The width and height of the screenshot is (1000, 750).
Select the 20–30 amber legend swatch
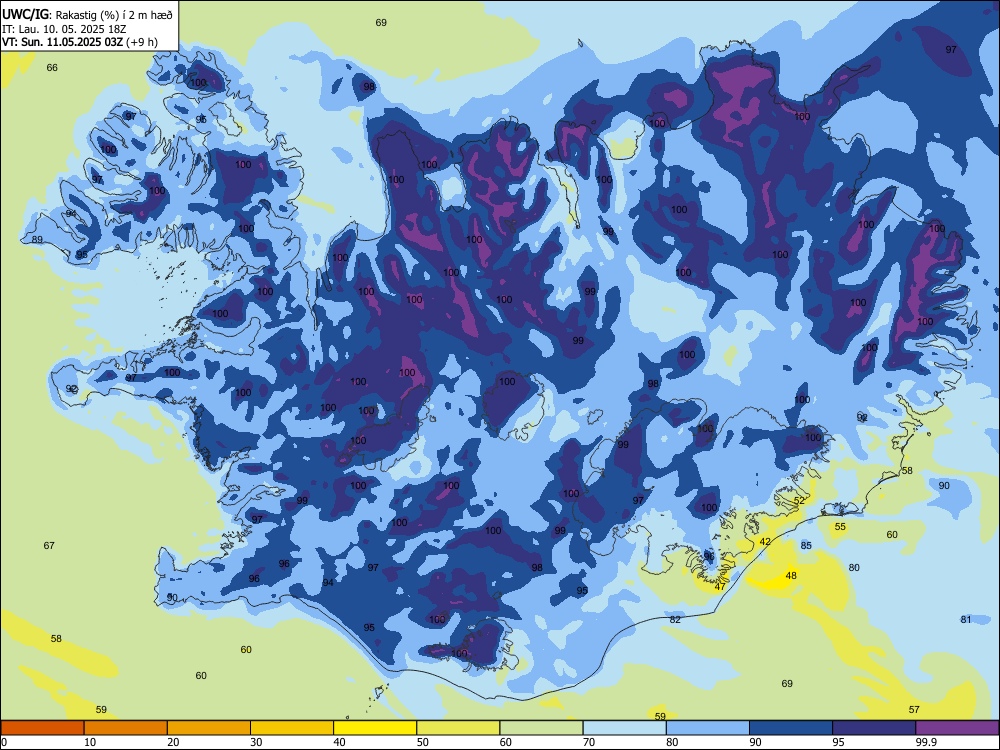pos(209,728)
